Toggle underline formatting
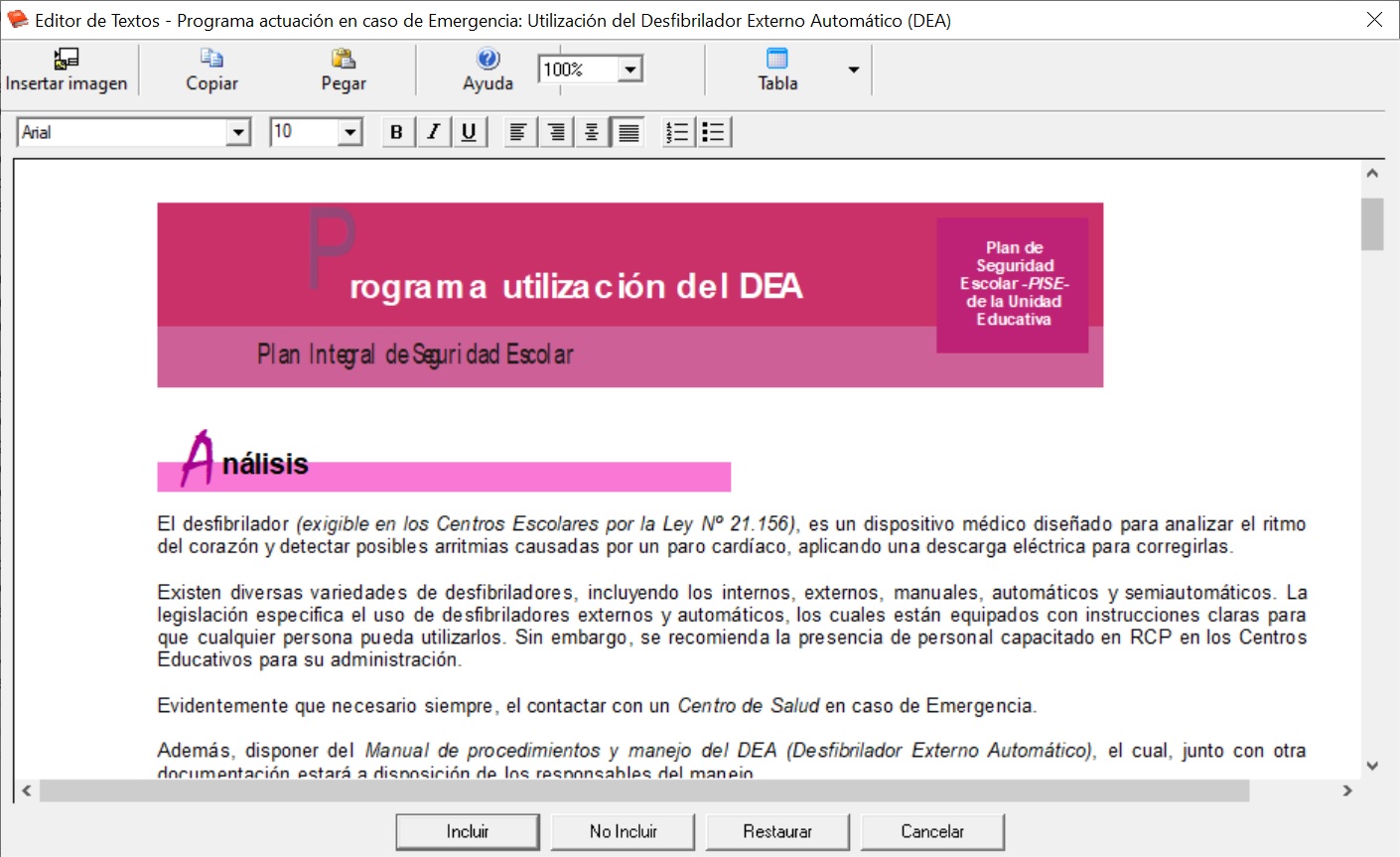This screenshot has height=857, width=1400. coord(469,132)
